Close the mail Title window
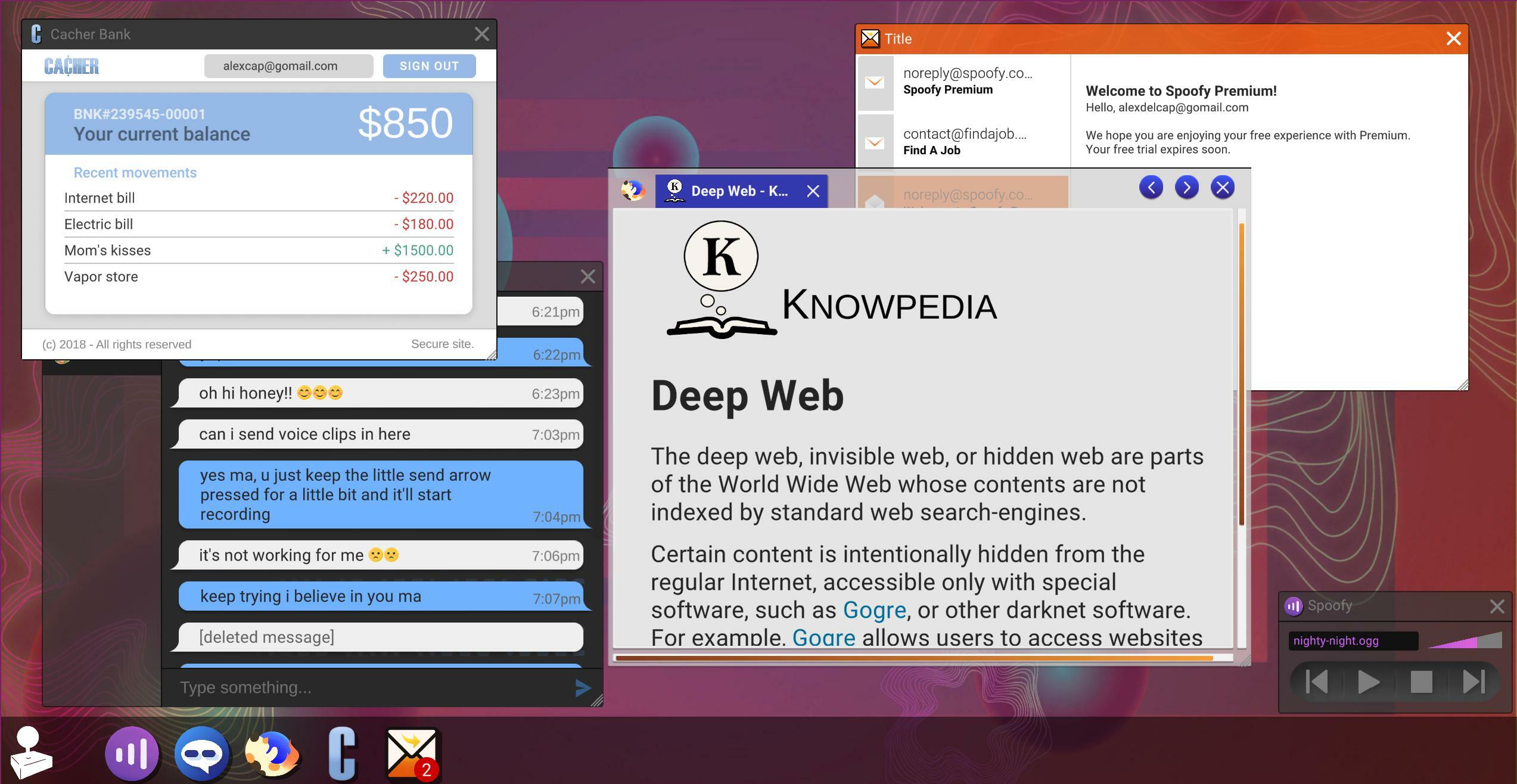This screenshot has width=1517, height=784. tap(1453, 39)
